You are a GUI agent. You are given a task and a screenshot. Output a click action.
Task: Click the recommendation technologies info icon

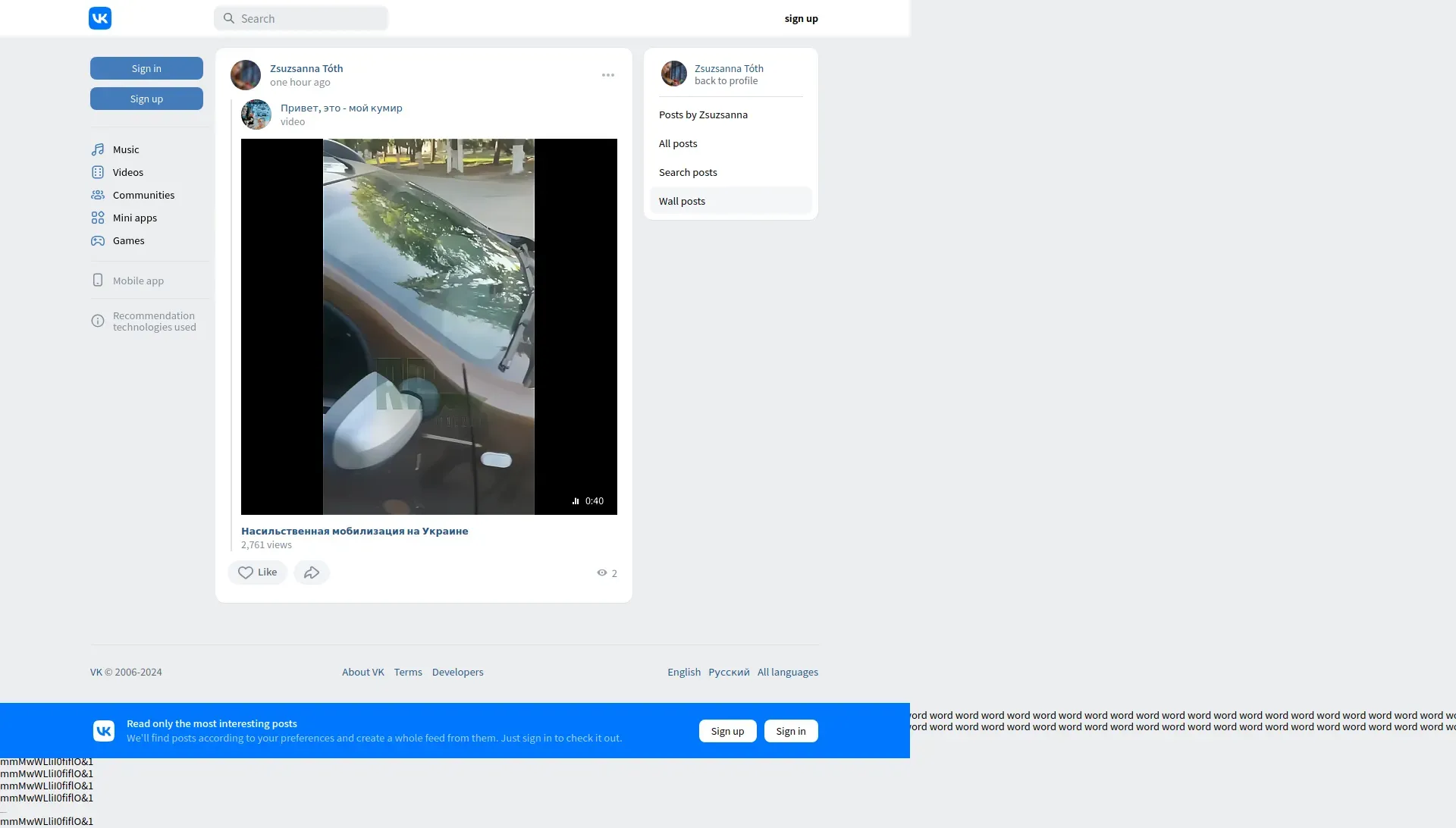pos(98,321)
